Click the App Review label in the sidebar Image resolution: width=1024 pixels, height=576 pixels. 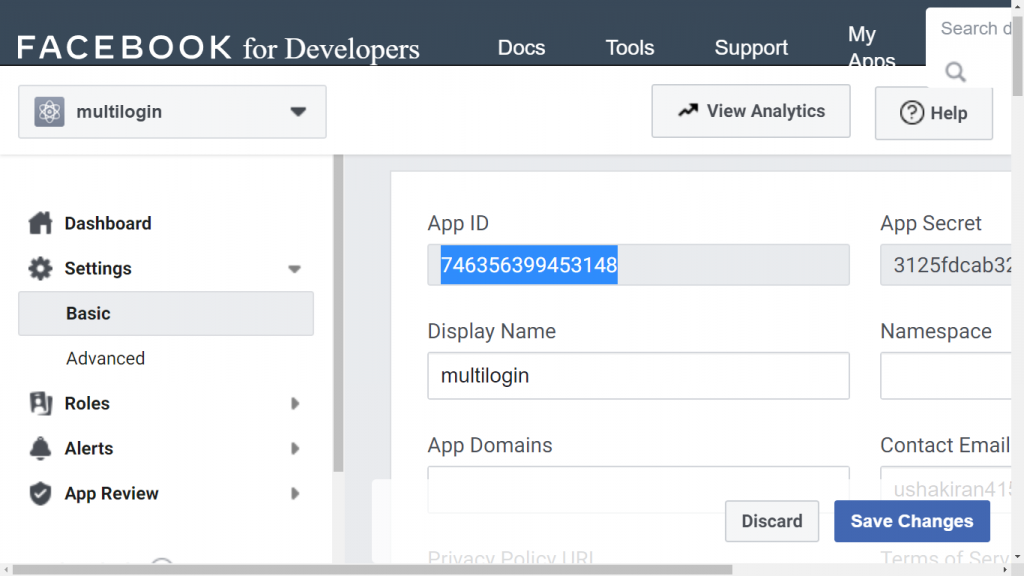click(112, 494)
